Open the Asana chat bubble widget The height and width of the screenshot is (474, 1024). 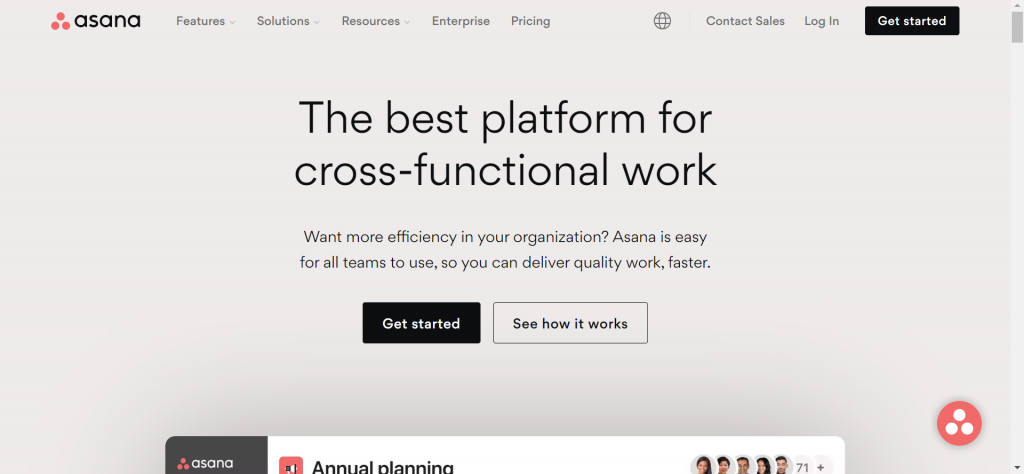pos(959,423)
